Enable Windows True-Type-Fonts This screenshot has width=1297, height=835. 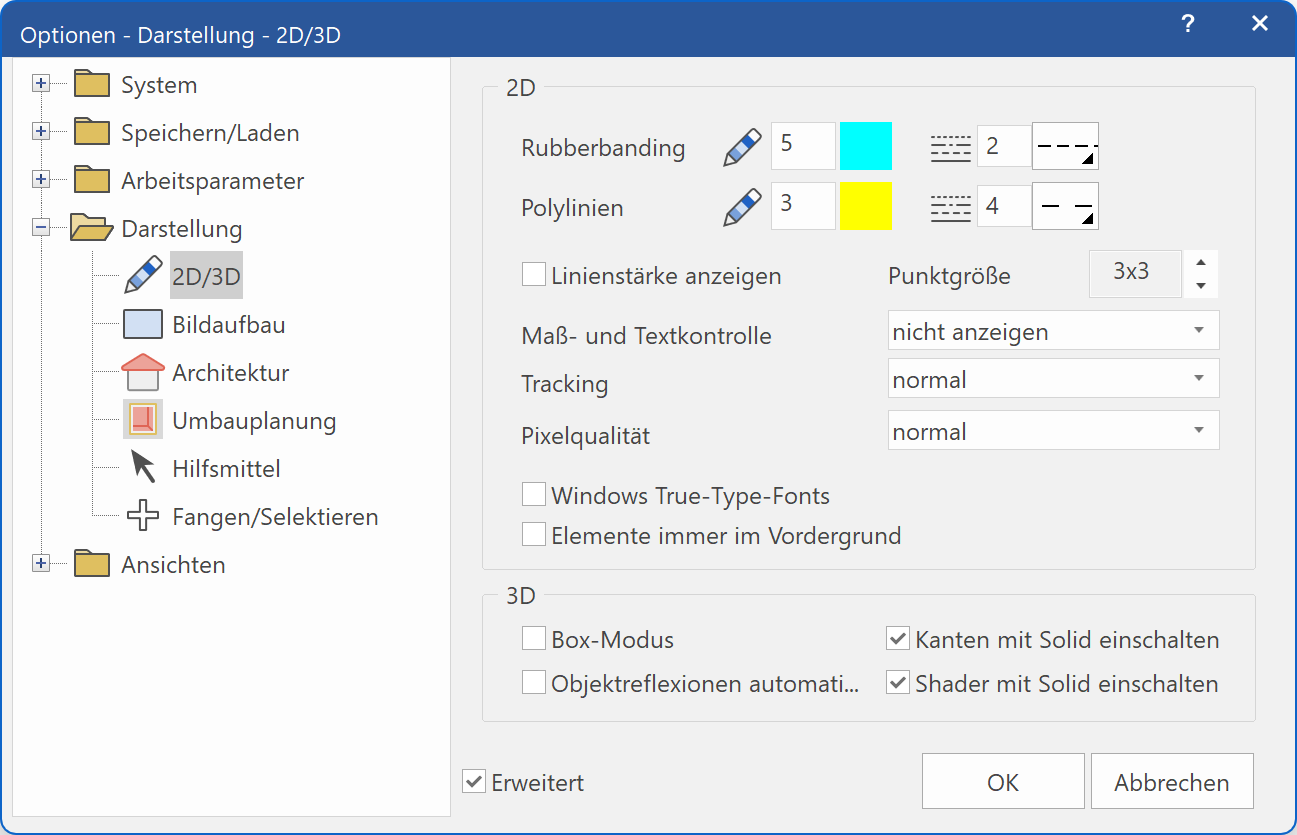pos(533,493)
